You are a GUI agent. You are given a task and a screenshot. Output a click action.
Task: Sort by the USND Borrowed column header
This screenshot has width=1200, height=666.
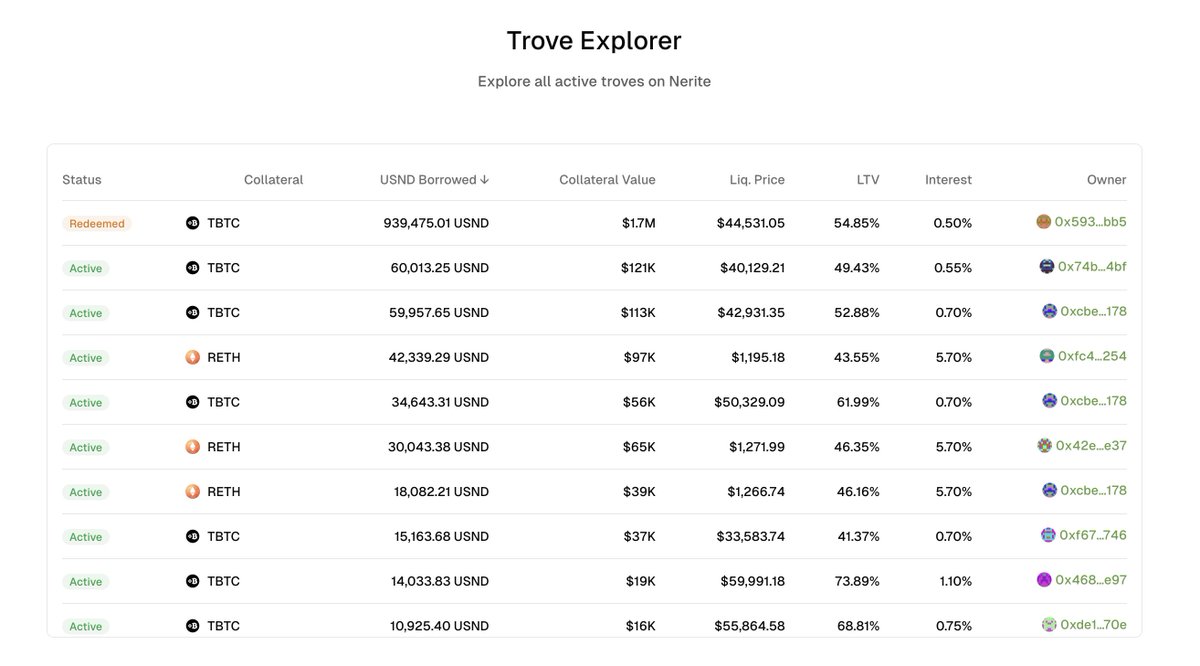pos(434,180)
